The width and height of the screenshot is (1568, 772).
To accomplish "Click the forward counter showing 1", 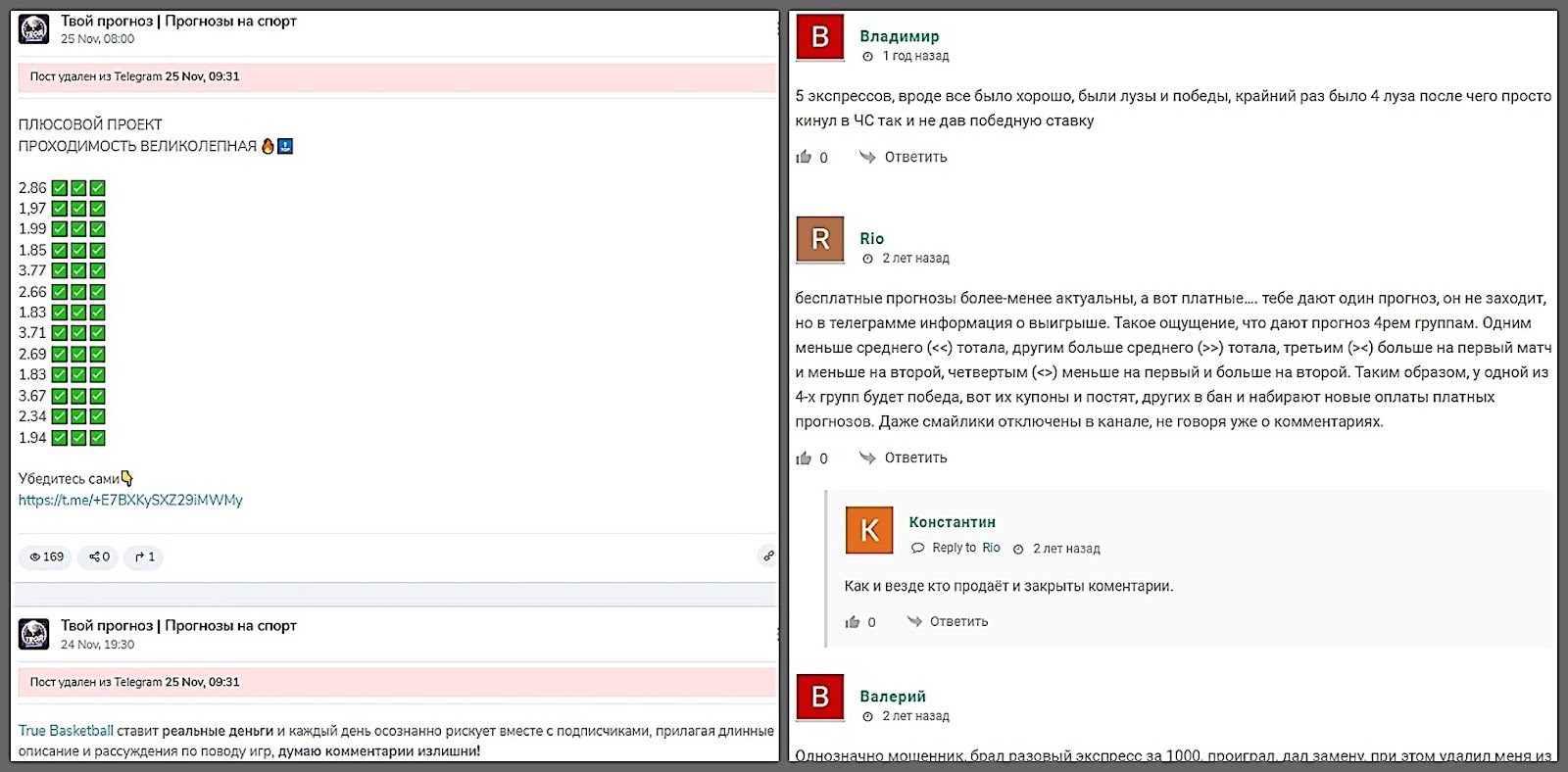I will pyautogui.click(x=144, y=557).
